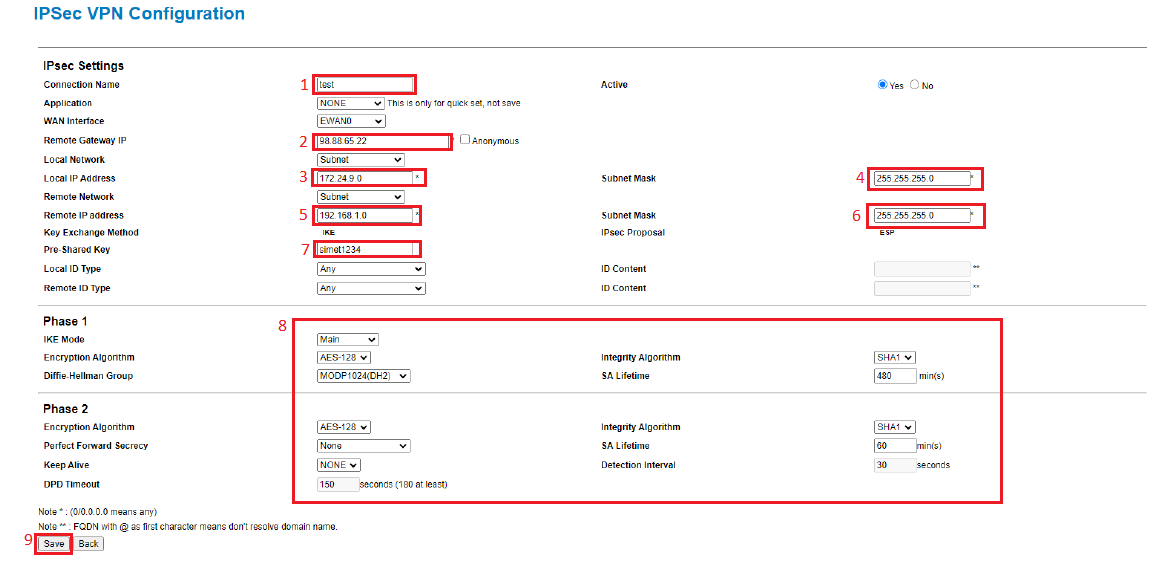
Task: Open the IKE Mode dropdown
Action: tap(347, 340)
